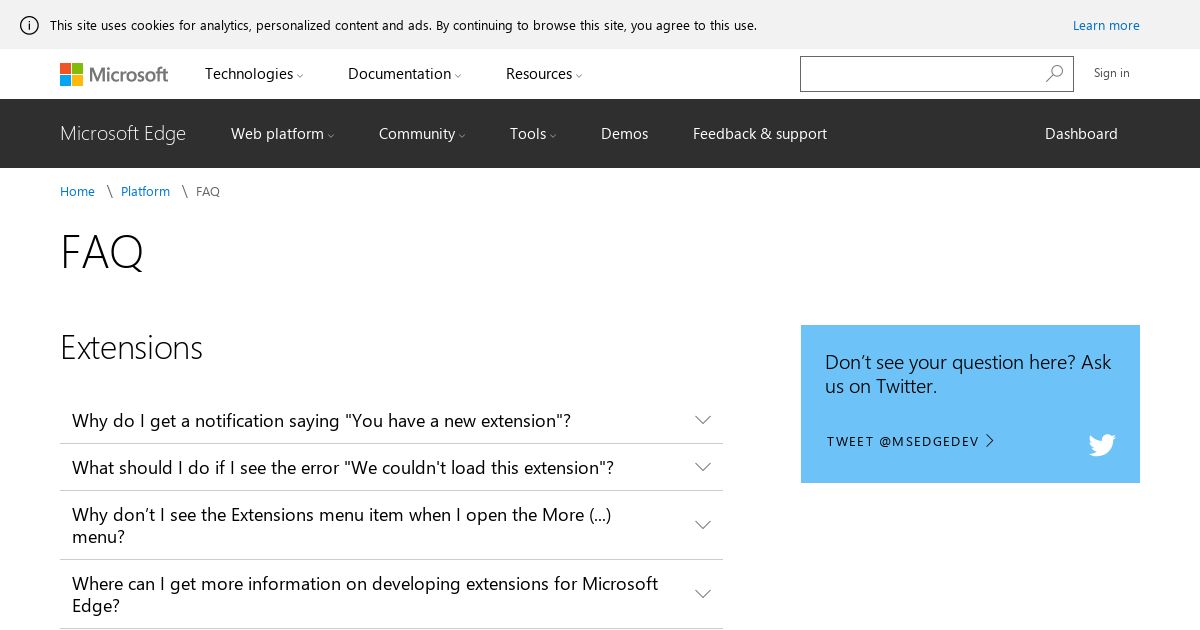Click the cookie notice info icon
Screen dimensions: 1200x630
pyautogui.click(x=29, y=25)
